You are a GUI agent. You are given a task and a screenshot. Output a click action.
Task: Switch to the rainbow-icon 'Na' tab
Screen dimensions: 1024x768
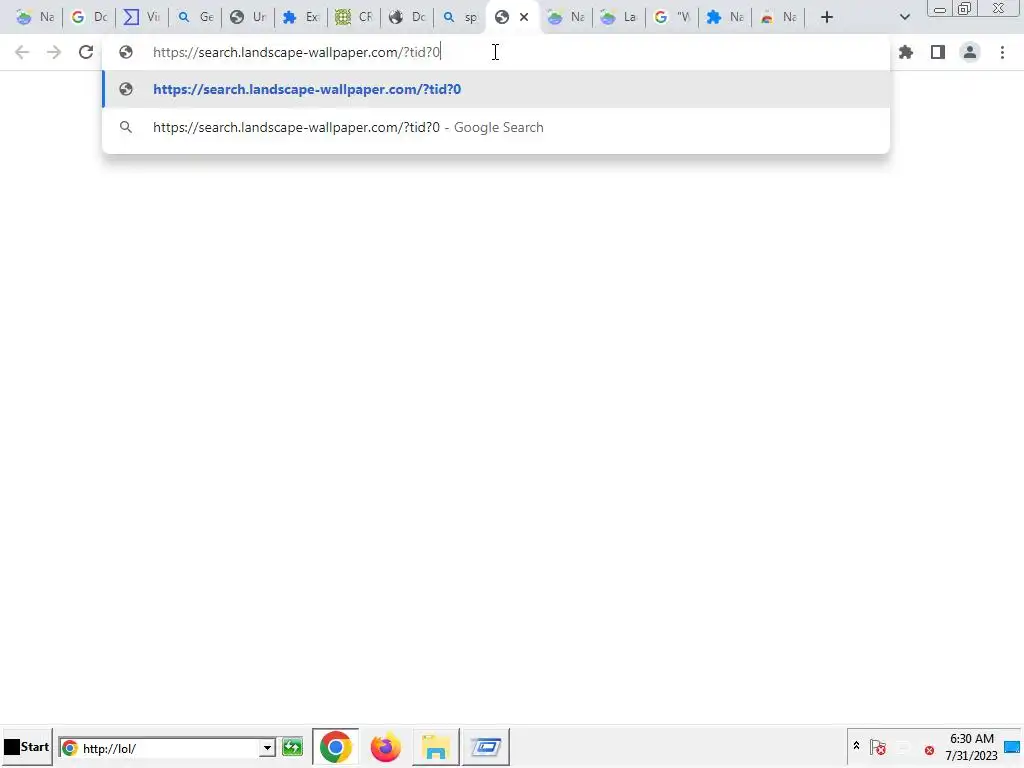[x=778, y=18]
